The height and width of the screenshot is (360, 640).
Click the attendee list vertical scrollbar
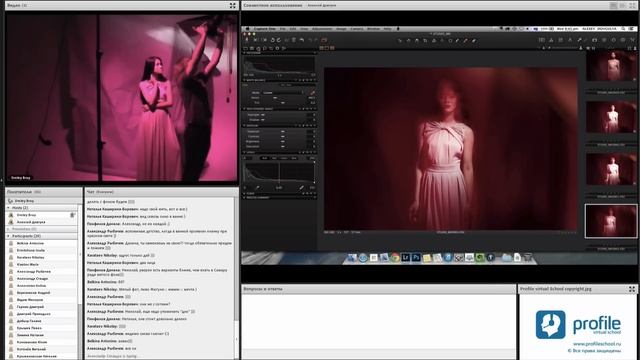click(x=80, y=282)
